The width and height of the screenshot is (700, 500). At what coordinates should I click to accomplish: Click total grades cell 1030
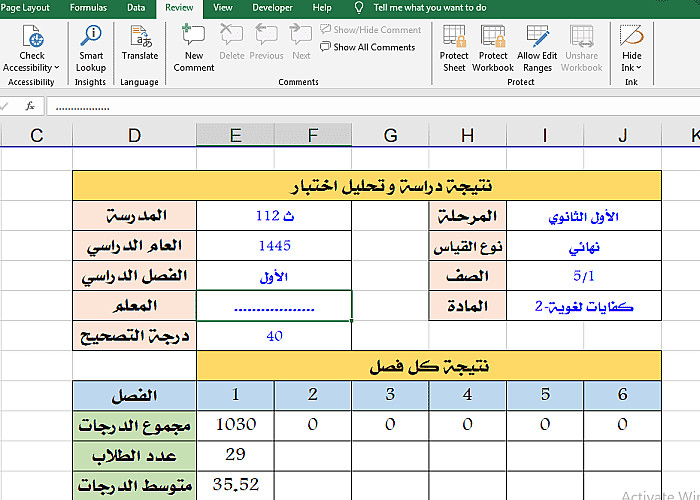pos(235,425)
